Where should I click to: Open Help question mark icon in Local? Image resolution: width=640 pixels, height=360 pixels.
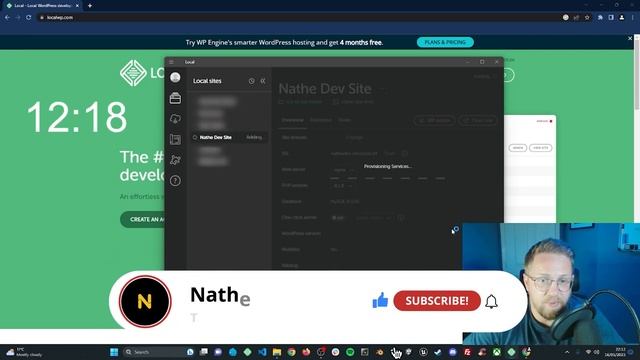pyautogui.click(x=175, y=180)
